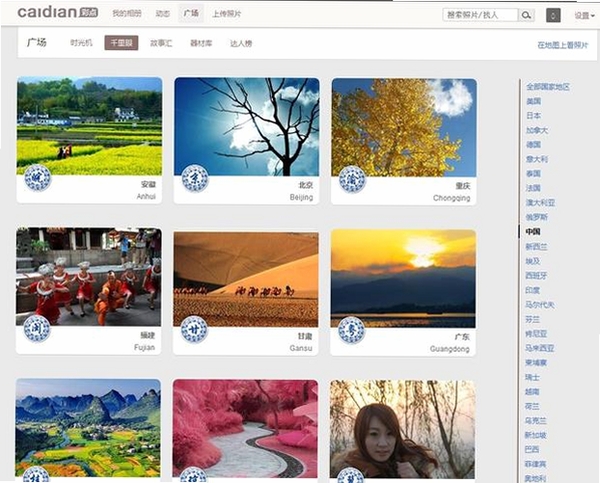This screenshot has width=600, height=483.
Task: Open the Anhui rapeseed field photo
Action: click(x=89, y=126)
